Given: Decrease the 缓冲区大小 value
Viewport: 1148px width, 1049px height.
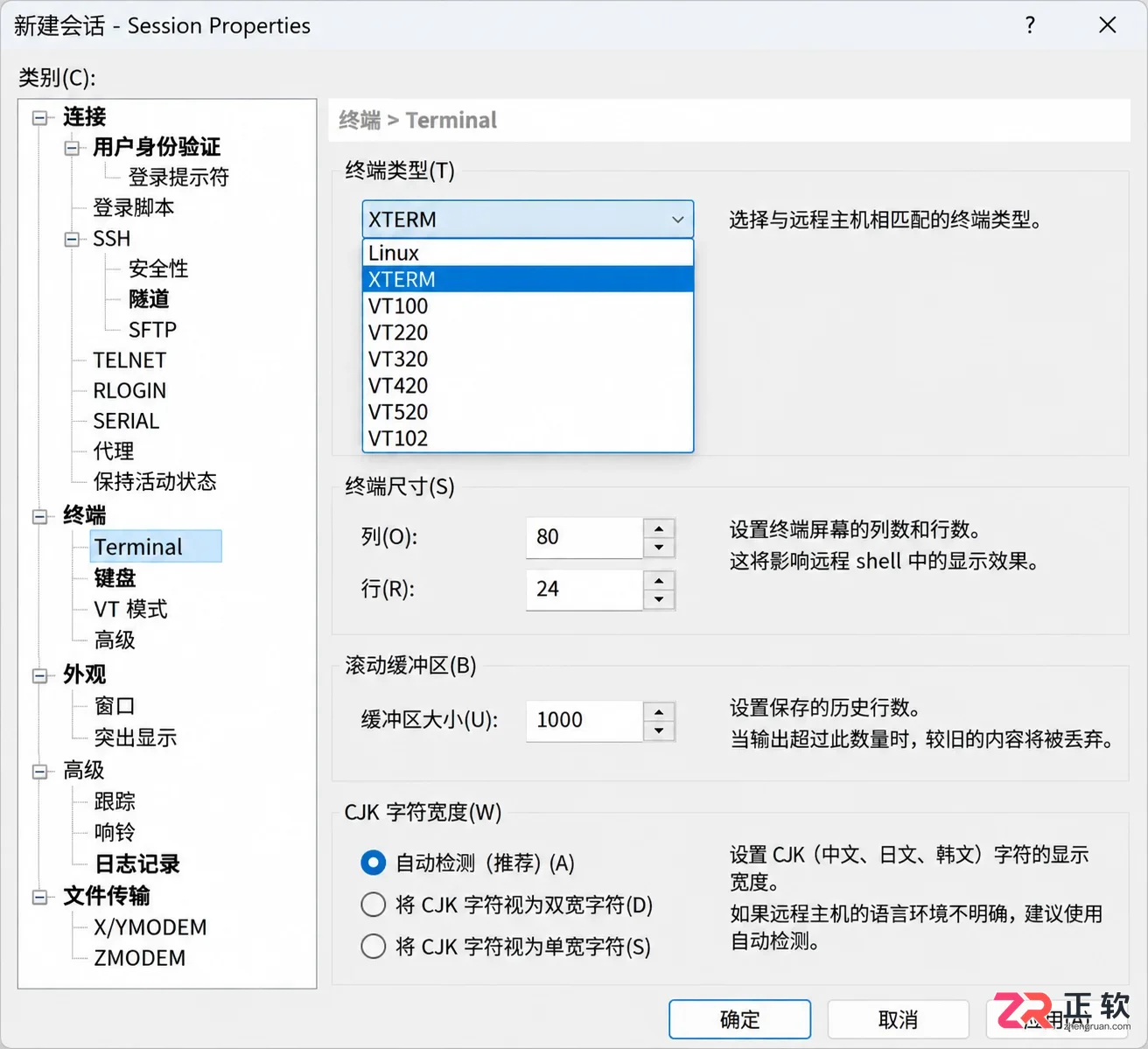Looking at the screenshot, I should pyautogui.click(x=659, y=731).
